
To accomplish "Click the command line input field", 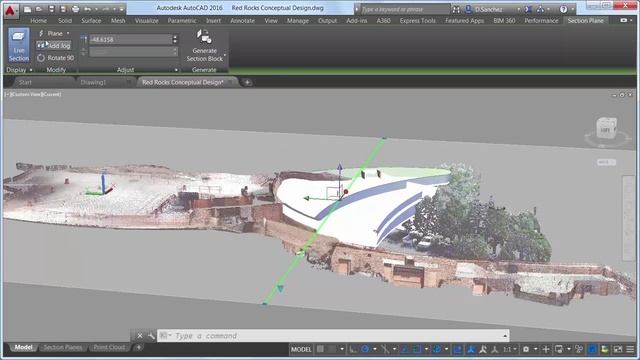I will point(333,336).
